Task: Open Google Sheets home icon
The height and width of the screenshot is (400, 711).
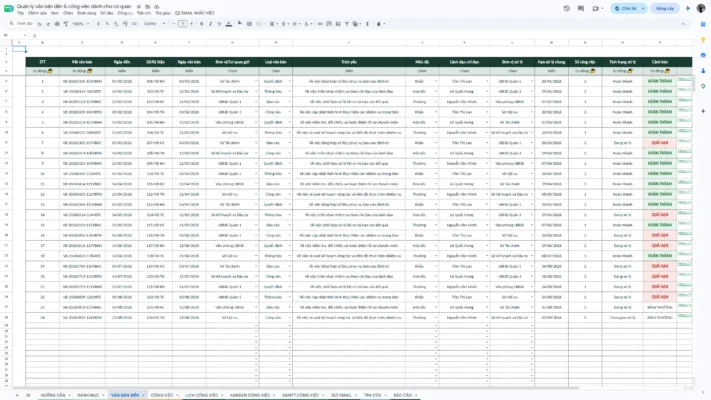Action: coord(8,9)
